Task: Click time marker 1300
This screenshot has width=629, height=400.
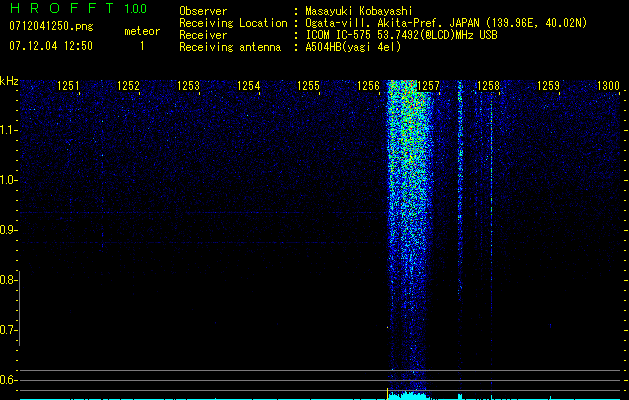Action: pyautogui.click(x=609, y=86)
